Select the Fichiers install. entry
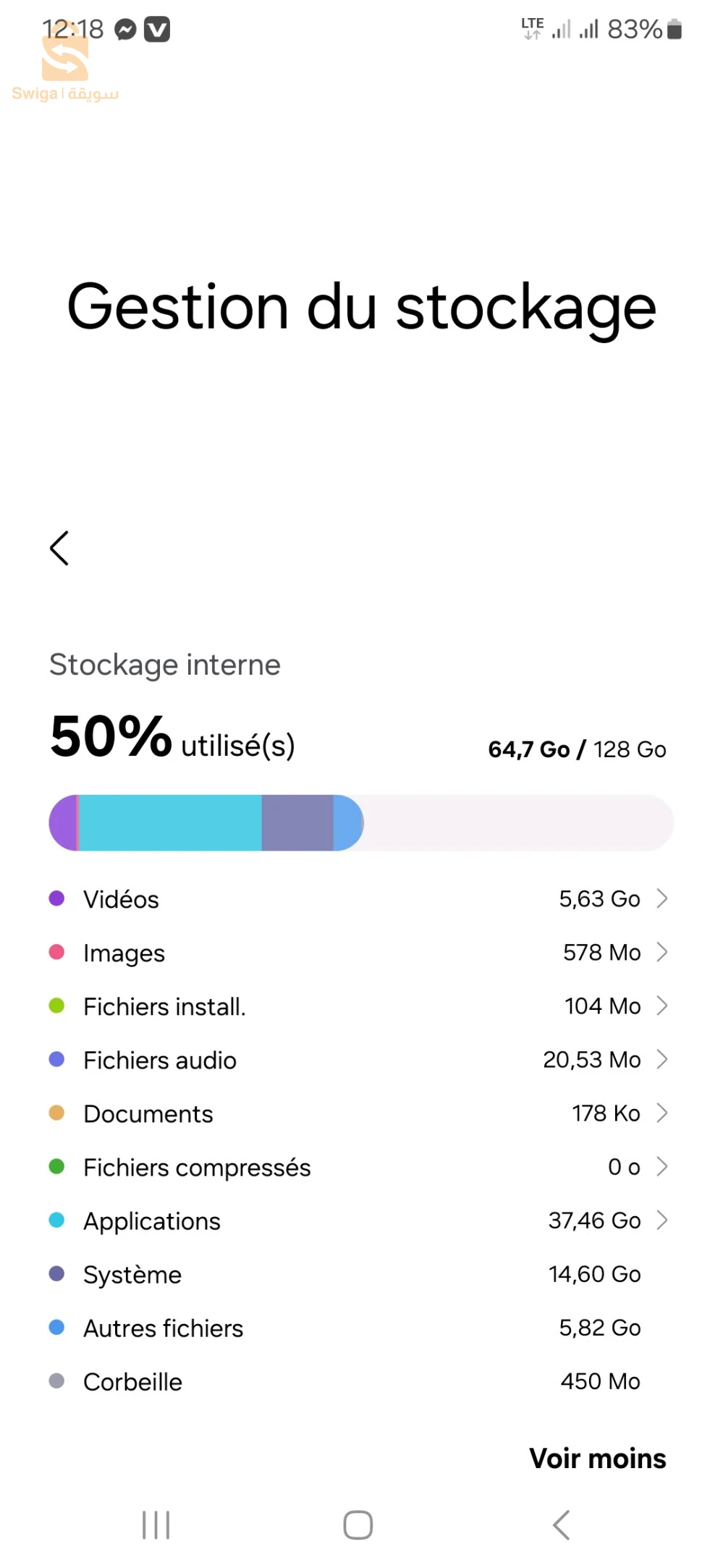 tap(358, 1006)
